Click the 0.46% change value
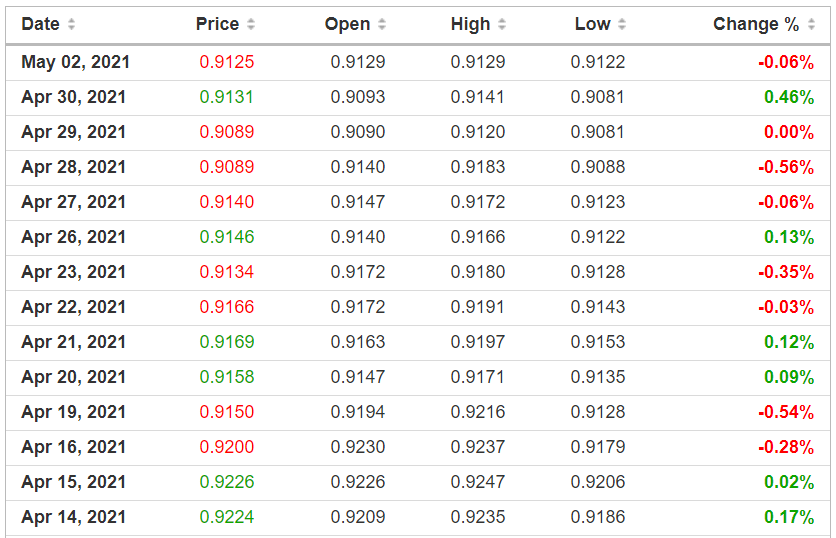Screen dimensions: 836x538 pos(788,97)
